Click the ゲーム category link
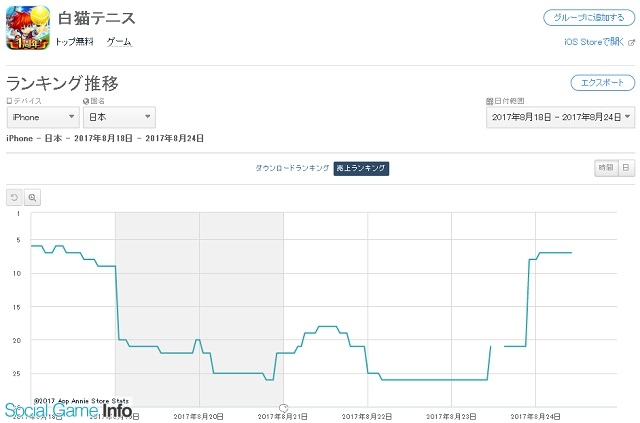The image size is (640, 423). tap(119, 42)
